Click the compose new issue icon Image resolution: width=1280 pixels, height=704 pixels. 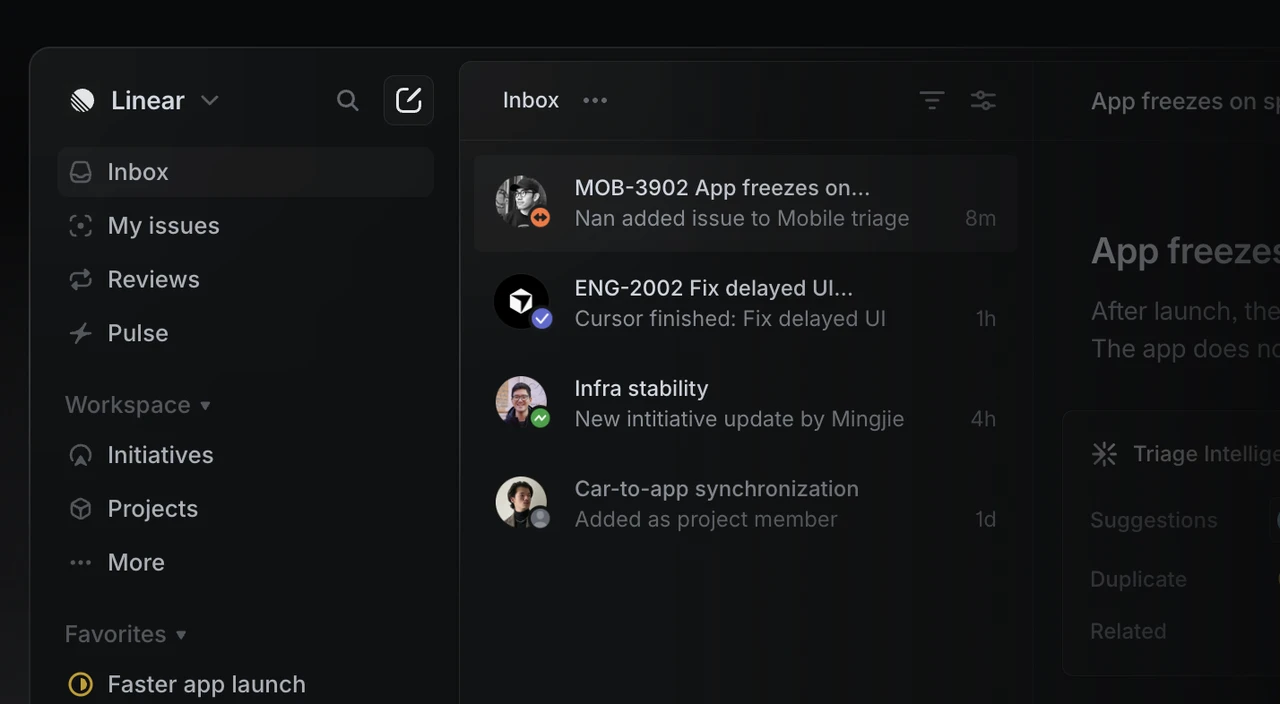point(408,100)
